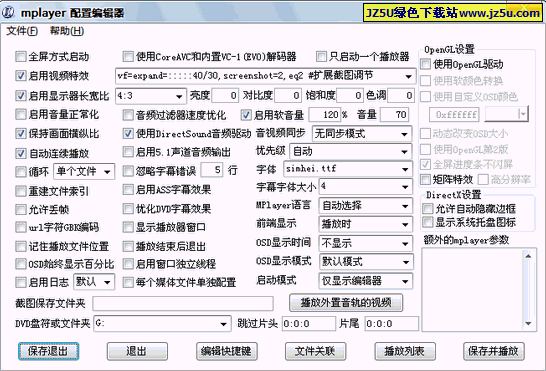The image size is (546, 371).
Task: Check 显示播放器窗口 option
Action: point(128,227)
